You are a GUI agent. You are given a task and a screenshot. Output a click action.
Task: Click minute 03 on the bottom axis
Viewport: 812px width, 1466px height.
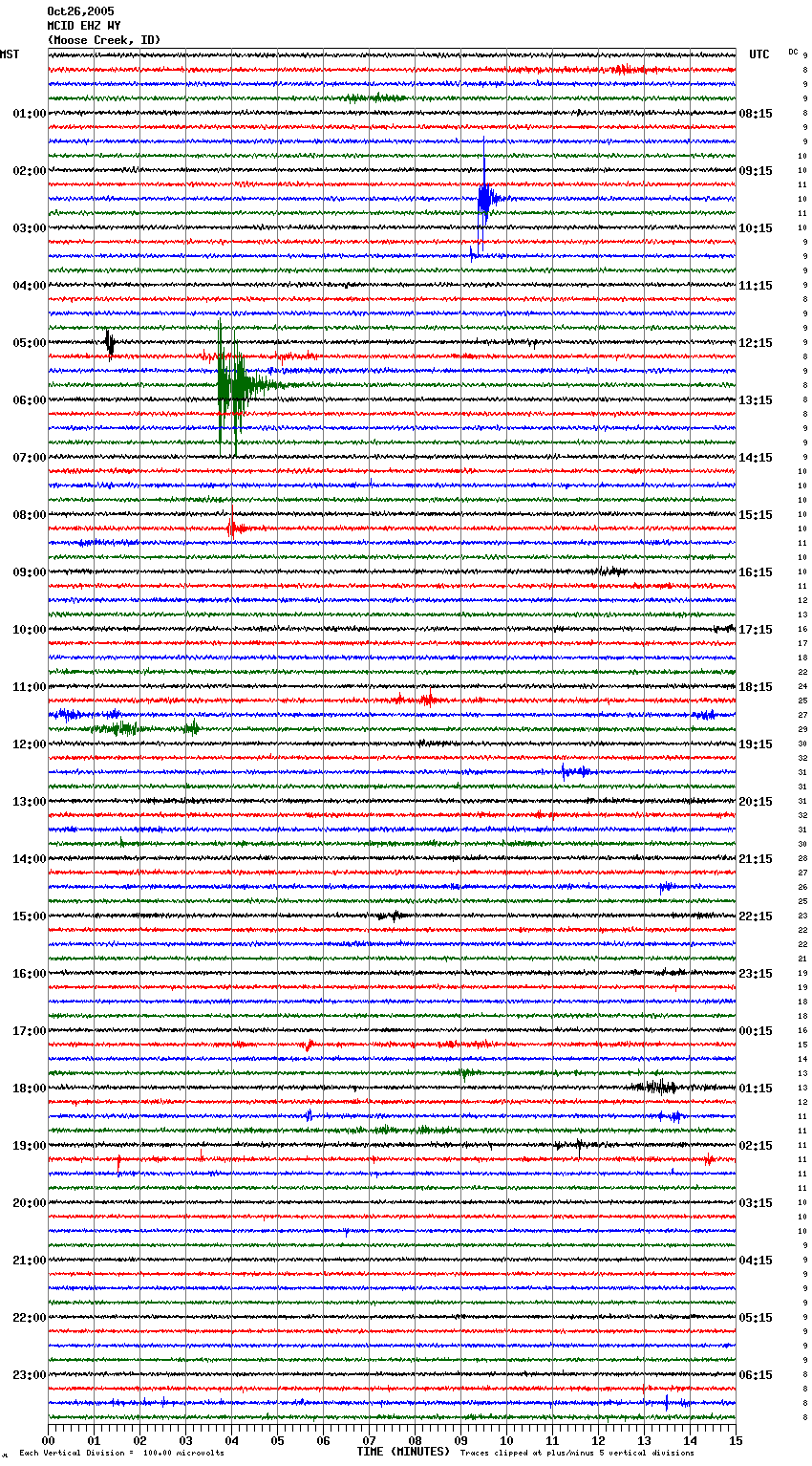tap(186, 1440)
